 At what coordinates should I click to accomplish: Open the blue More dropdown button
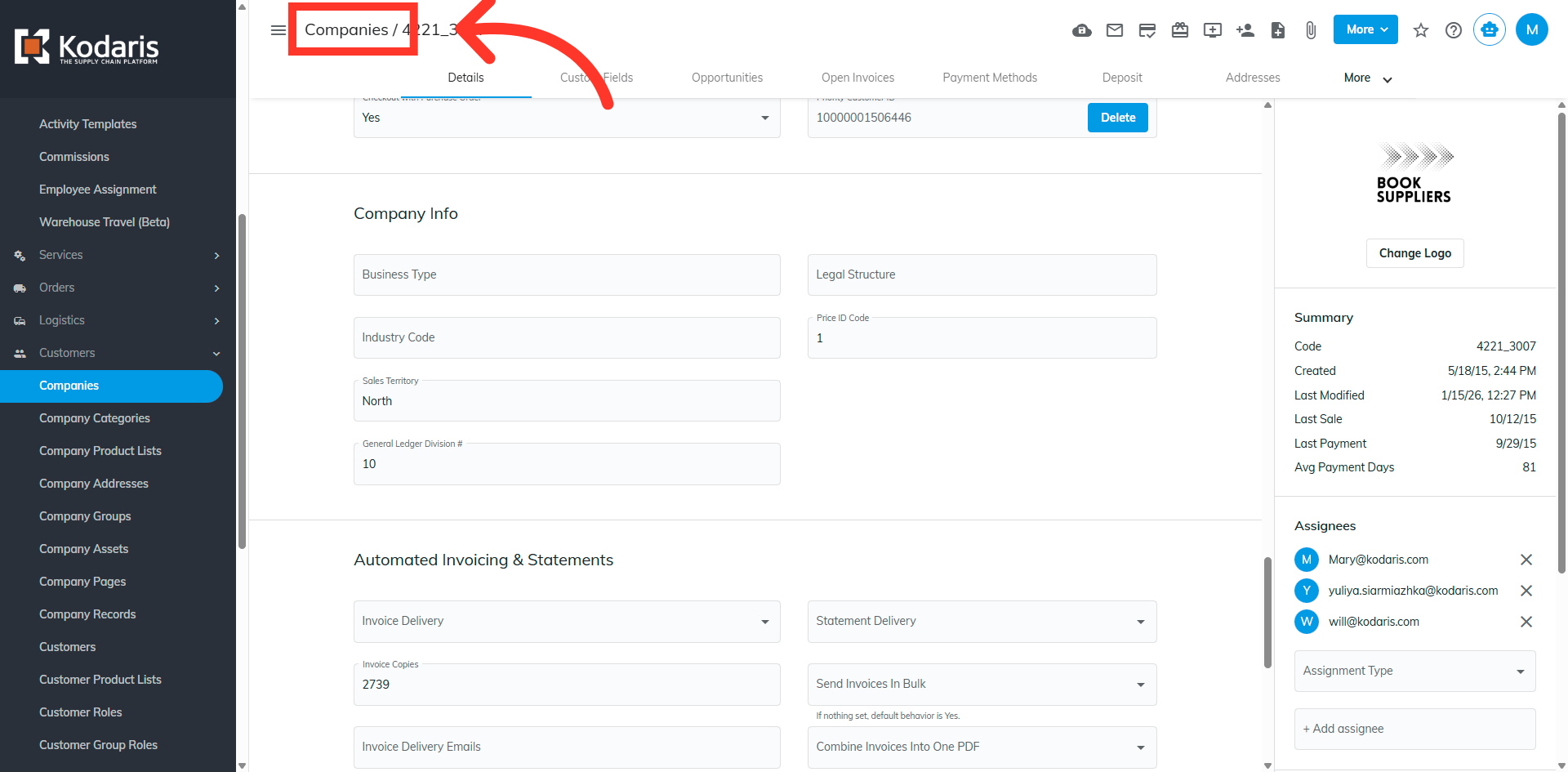pyautogui.click(x=1365, y=29)
